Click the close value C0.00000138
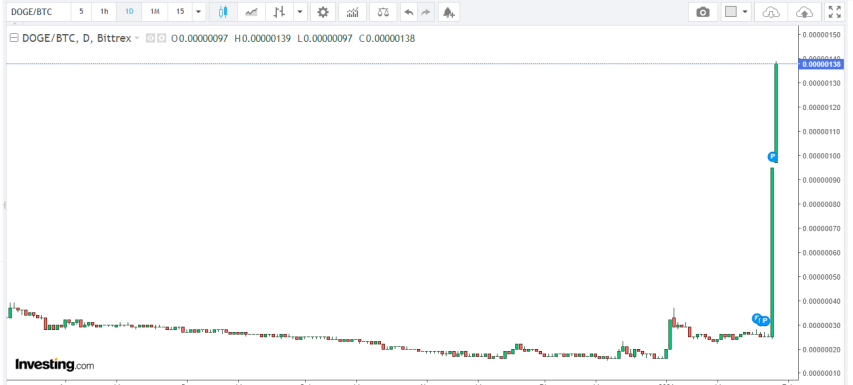This screenshot has width=853, height=385. pyautogui.click(x=386, y=39)
